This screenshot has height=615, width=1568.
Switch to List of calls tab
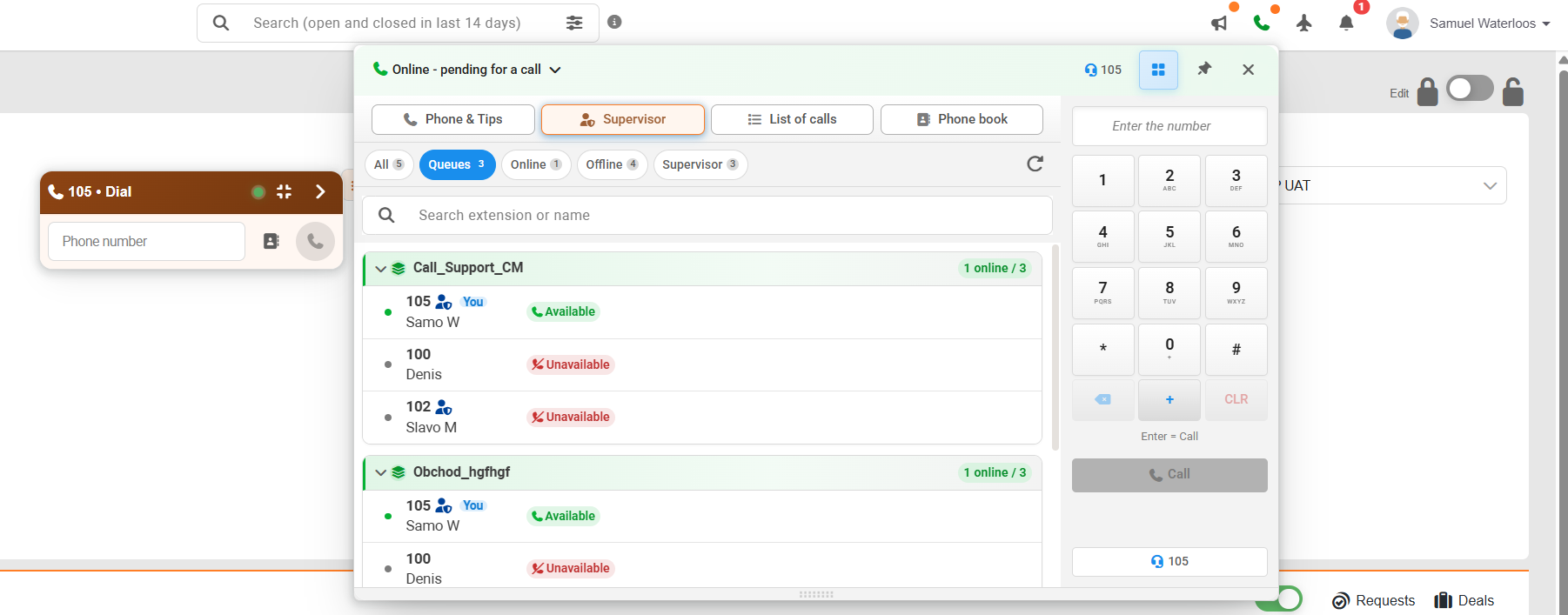[x=792, y=119]
